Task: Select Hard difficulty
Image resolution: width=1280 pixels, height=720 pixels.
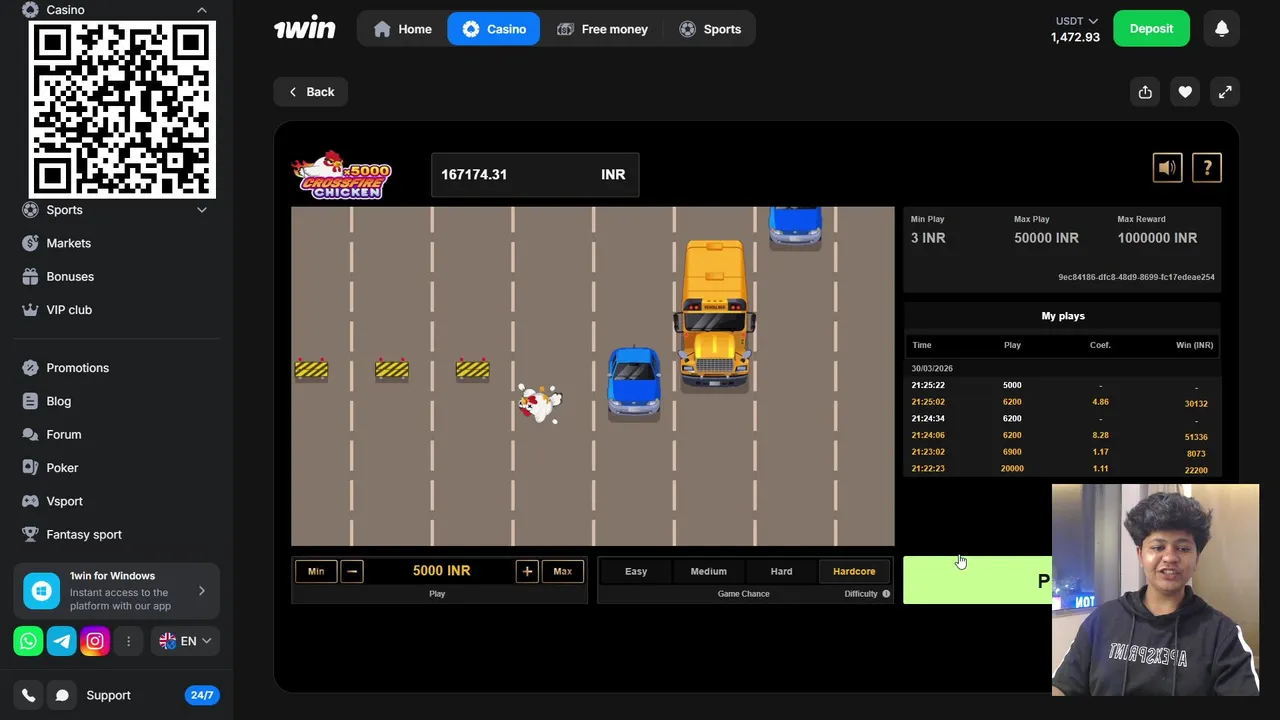Action: [781, 571]
